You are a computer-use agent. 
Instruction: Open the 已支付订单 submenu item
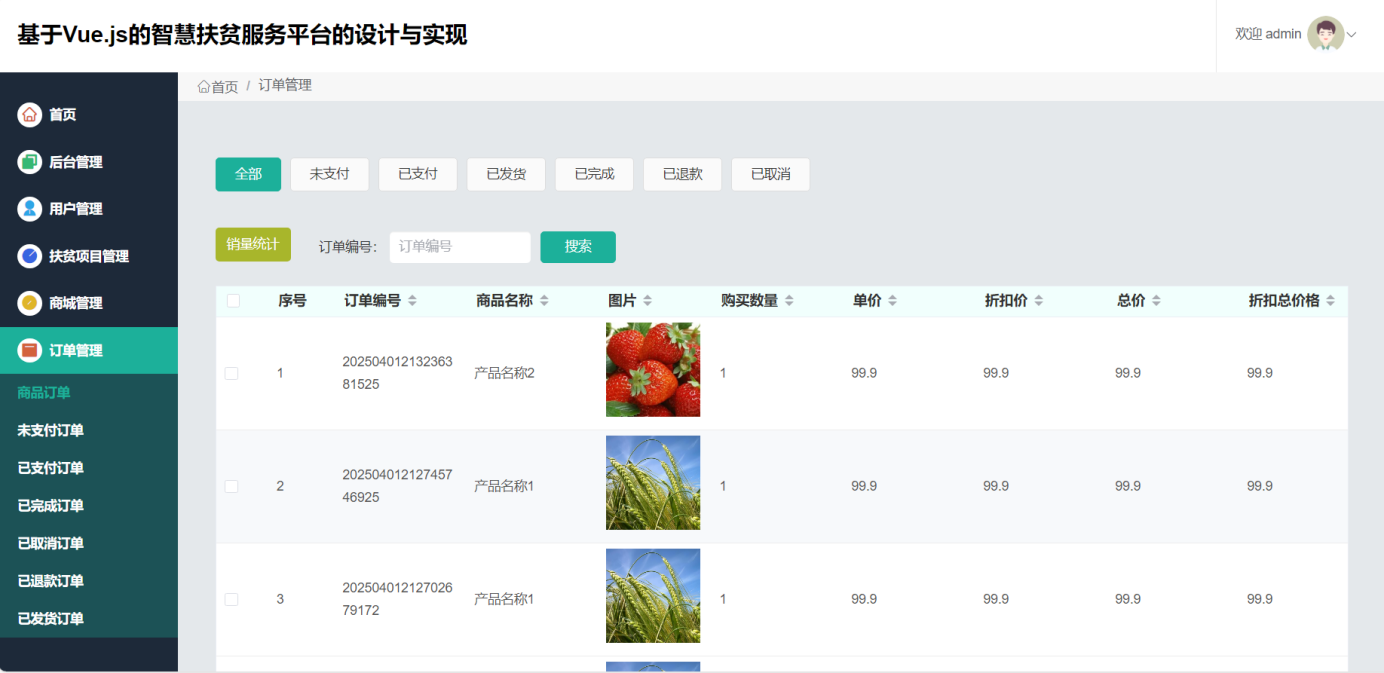pos(89,468)
